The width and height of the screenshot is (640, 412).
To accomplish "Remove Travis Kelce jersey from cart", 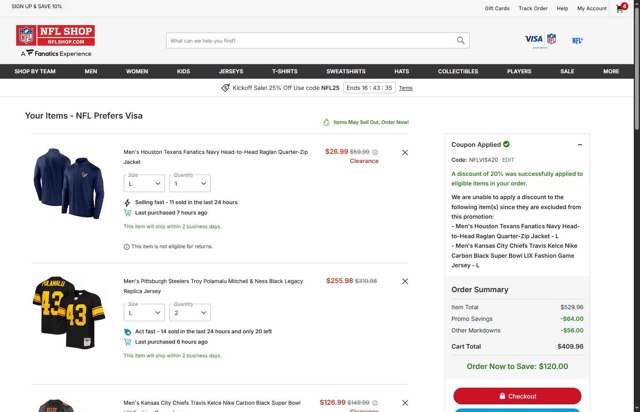I will pos(404,403).
